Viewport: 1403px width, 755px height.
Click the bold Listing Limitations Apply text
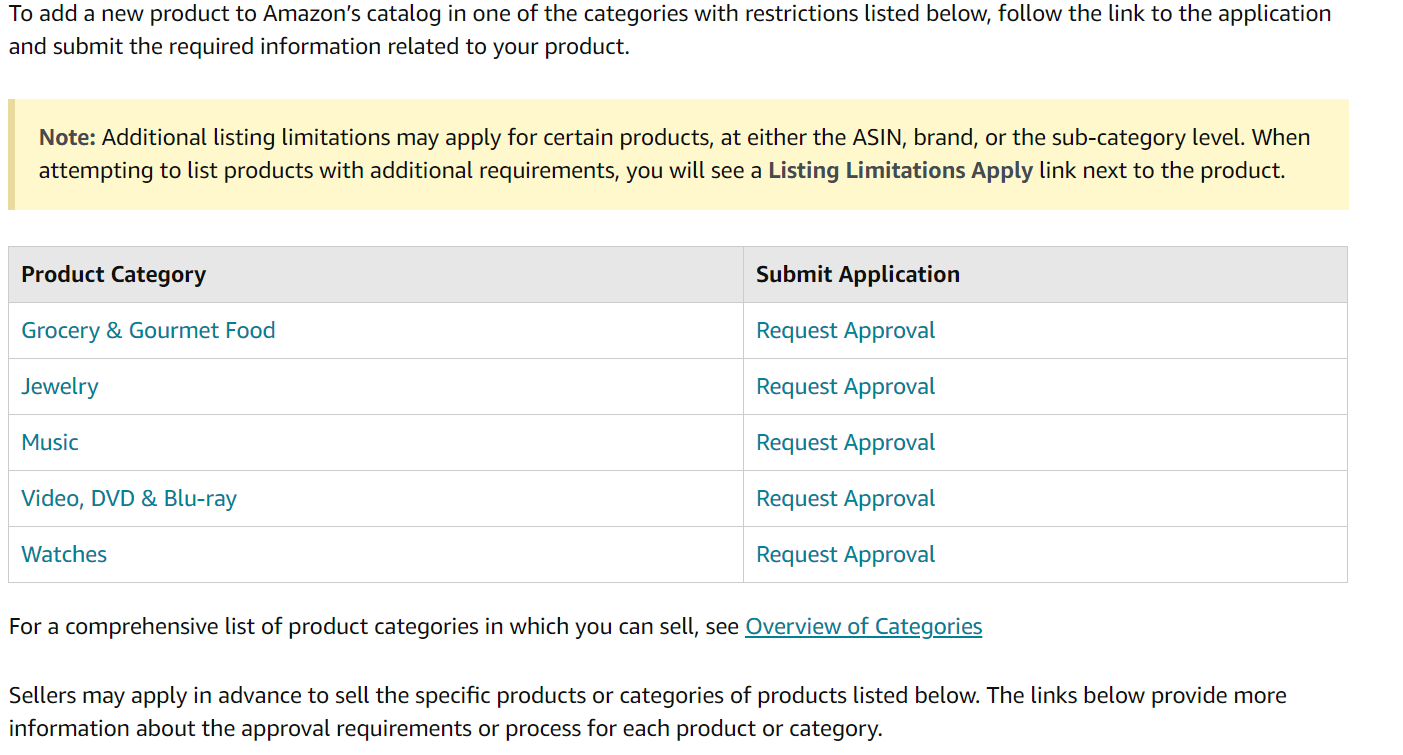[x=900, y=171]
